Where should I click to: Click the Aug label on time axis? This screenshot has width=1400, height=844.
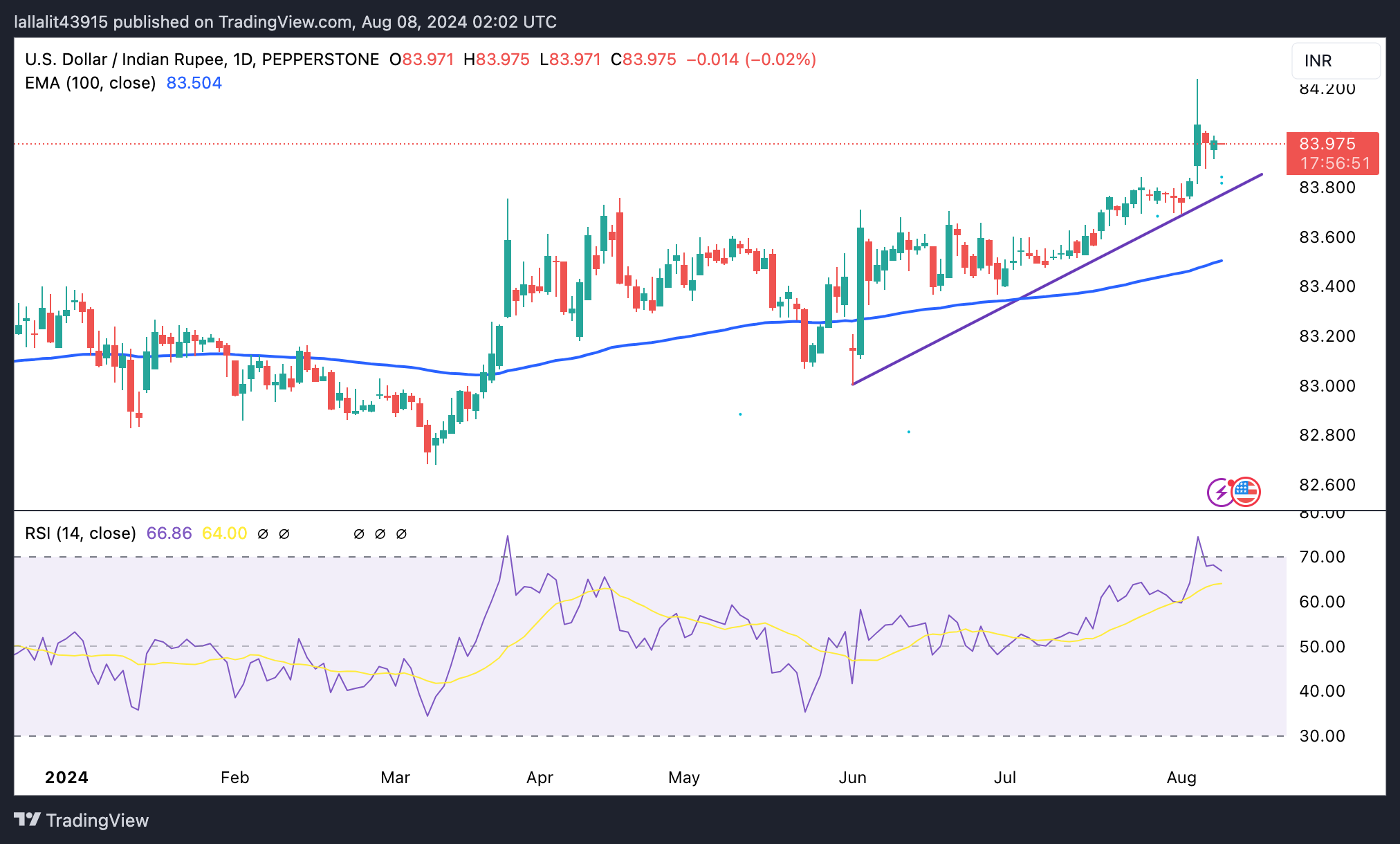1181,778
